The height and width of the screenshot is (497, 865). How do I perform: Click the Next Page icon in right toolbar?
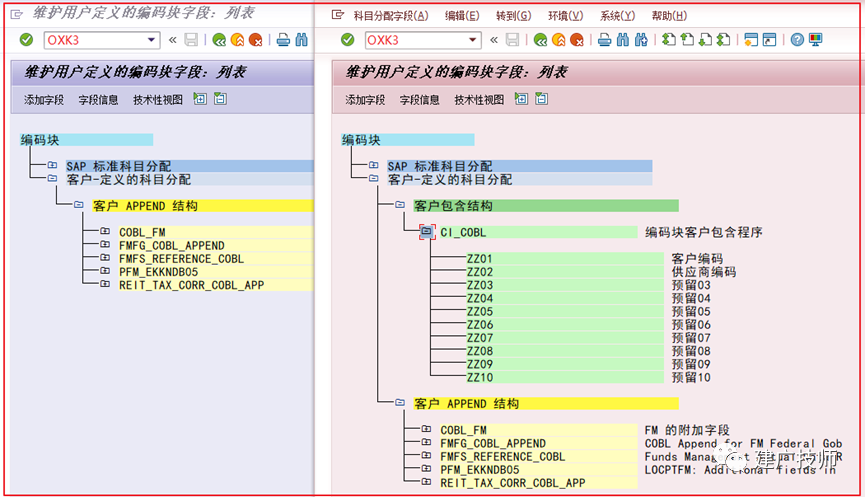(705, 40)
